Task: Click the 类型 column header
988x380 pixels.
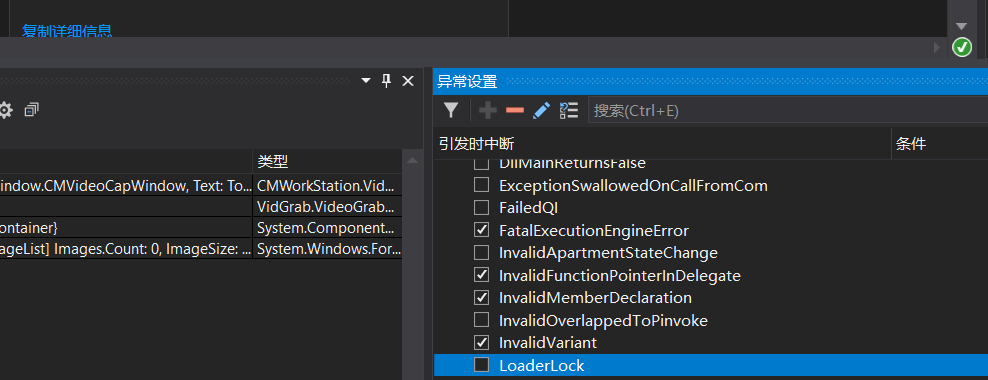Action: 273,161
